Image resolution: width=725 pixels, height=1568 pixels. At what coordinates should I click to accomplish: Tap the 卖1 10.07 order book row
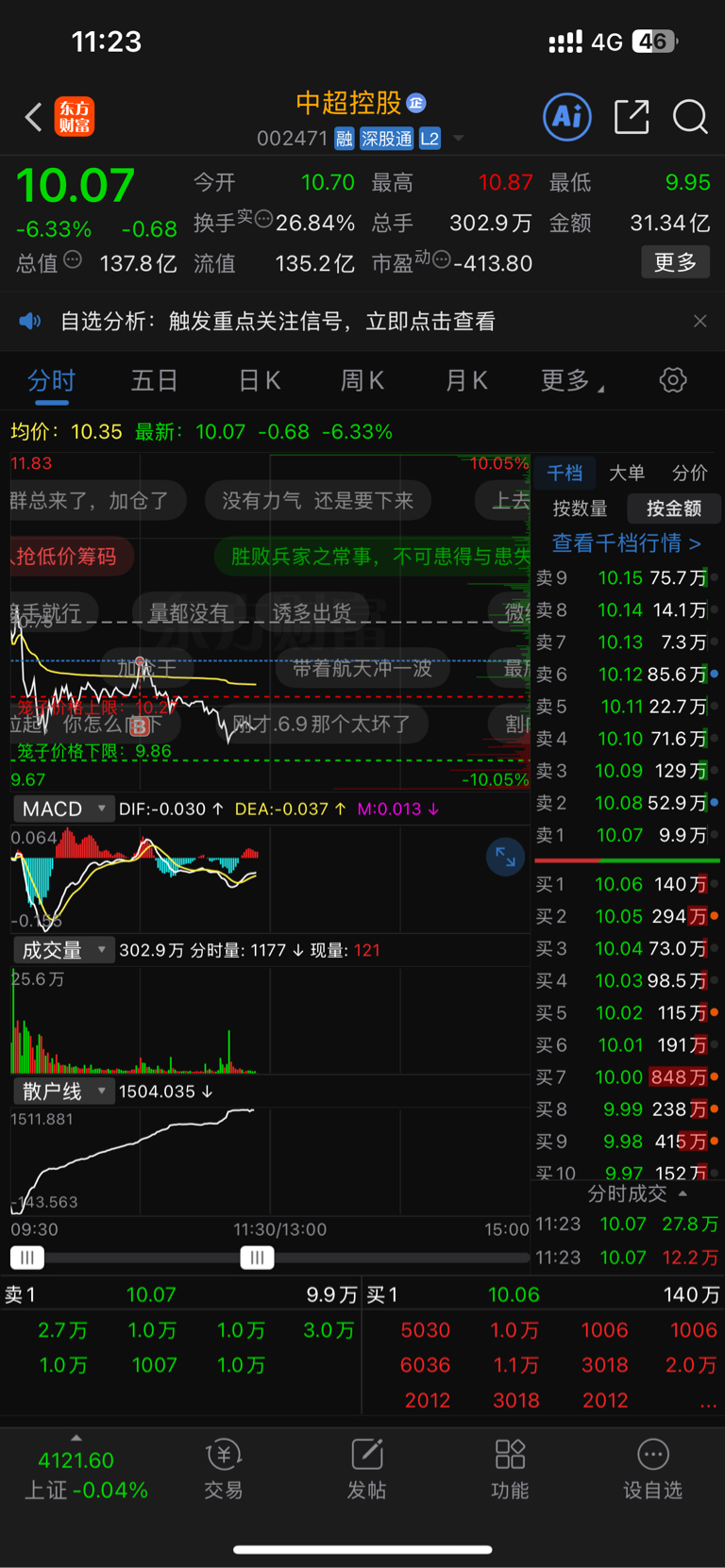point(627,835)
